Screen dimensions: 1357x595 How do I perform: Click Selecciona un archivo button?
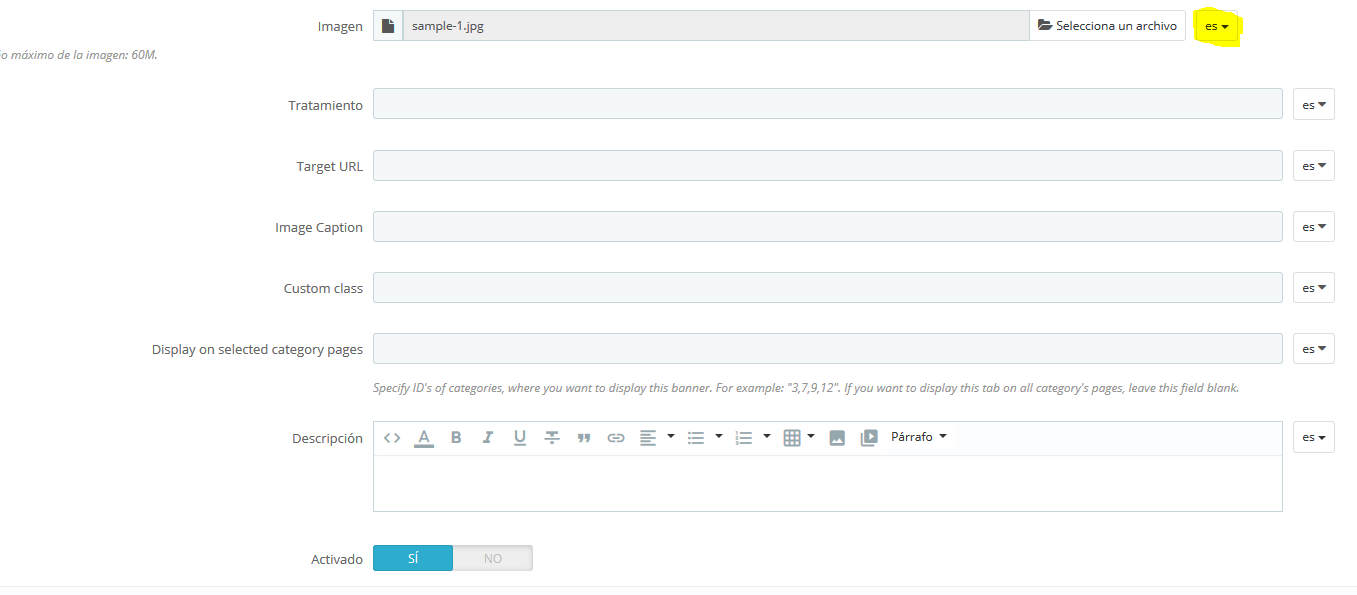1107,26
